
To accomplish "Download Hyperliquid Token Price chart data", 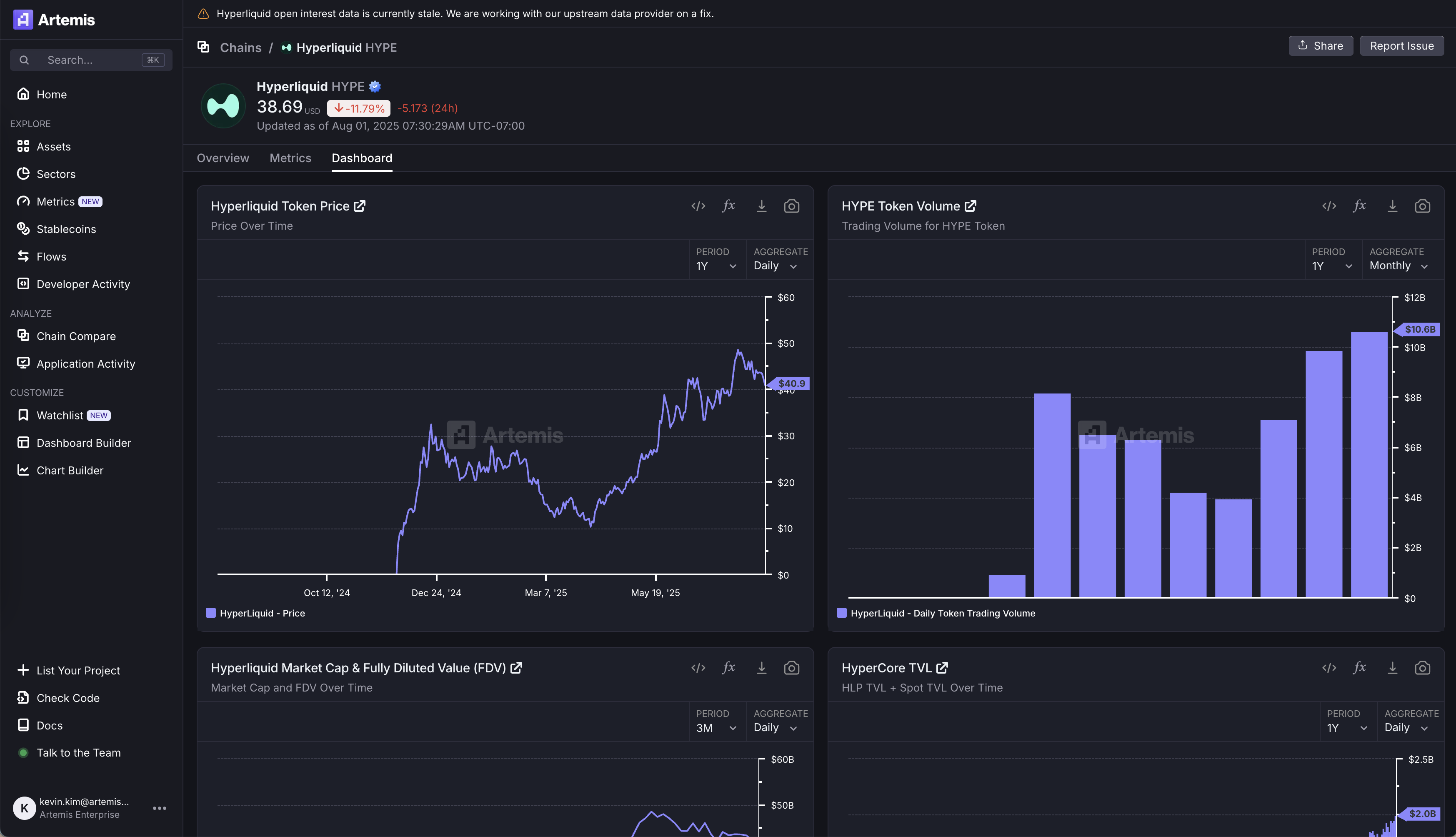I will click(761, 206).
